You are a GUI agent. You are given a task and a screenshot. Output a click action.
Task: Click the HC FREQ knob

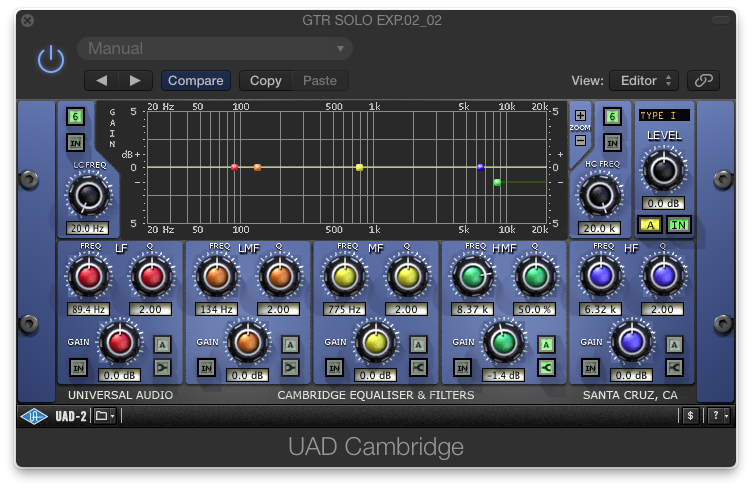point(599,196)
